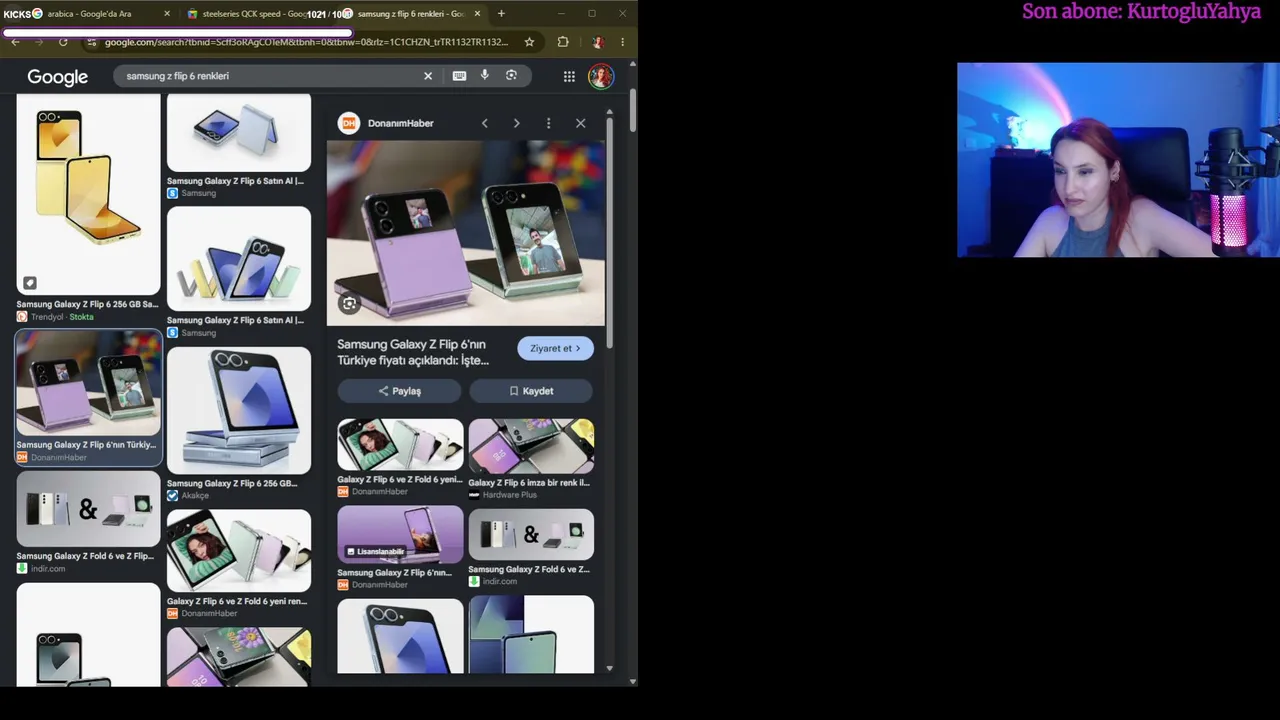Open the blue Z Flip 6 Akakçe thumbnail
This screenshot has height=720, width=1280.
(x=239, y=410)
